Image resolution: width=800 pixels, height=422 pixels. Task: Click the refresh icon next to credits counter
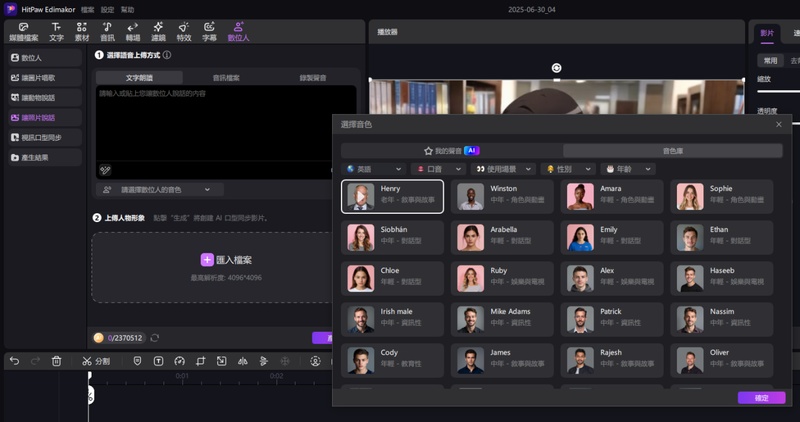(x=155, y=338)
